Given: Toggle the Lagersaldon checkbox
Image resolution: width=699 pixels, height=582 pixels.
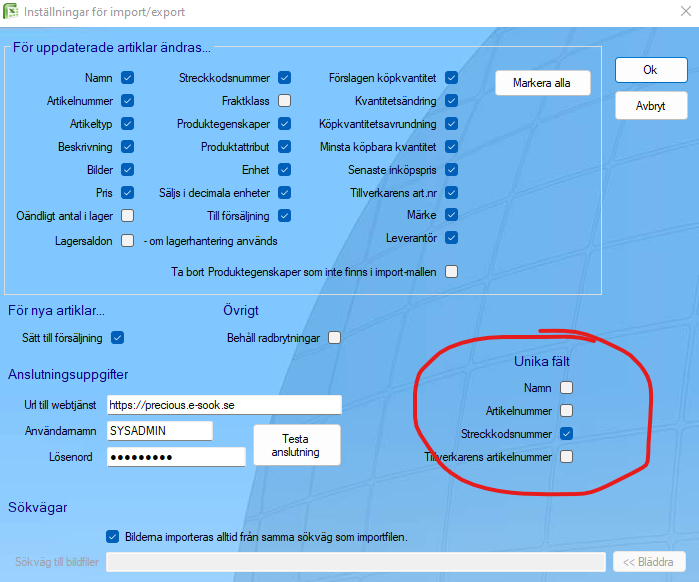Looking at the screenshot, I should click(127, 241).
